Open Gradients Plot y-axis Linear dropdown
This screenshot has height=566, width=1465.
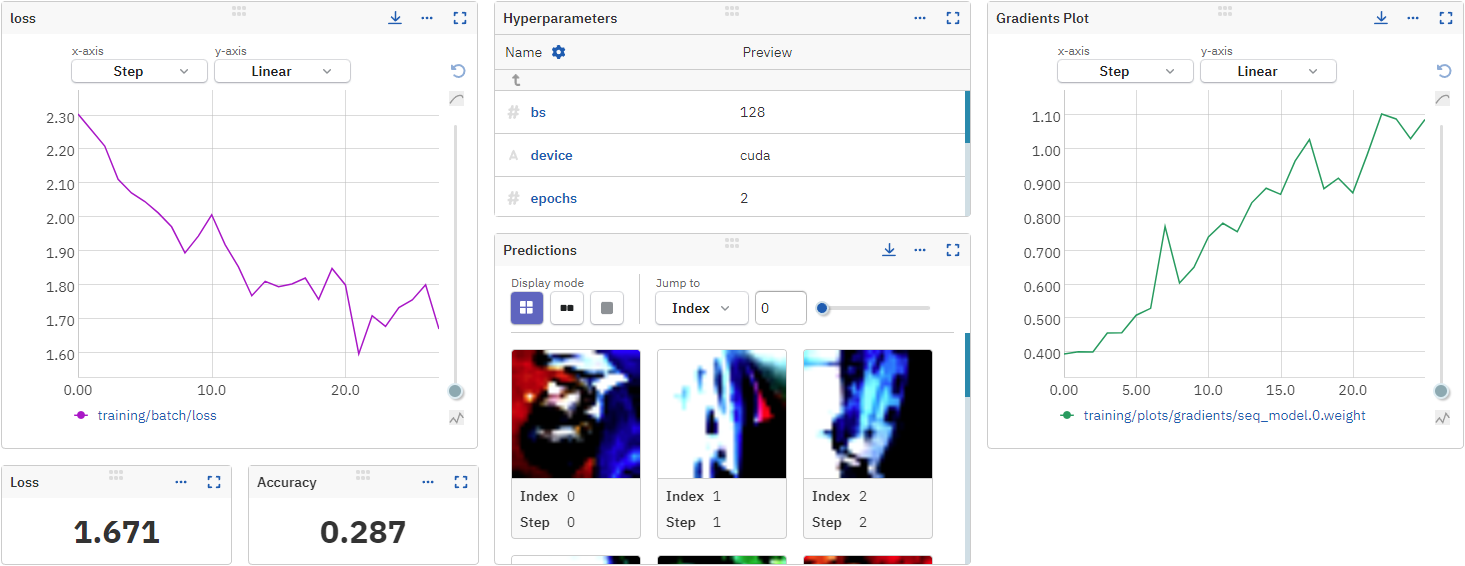[x=1268, y=71]
